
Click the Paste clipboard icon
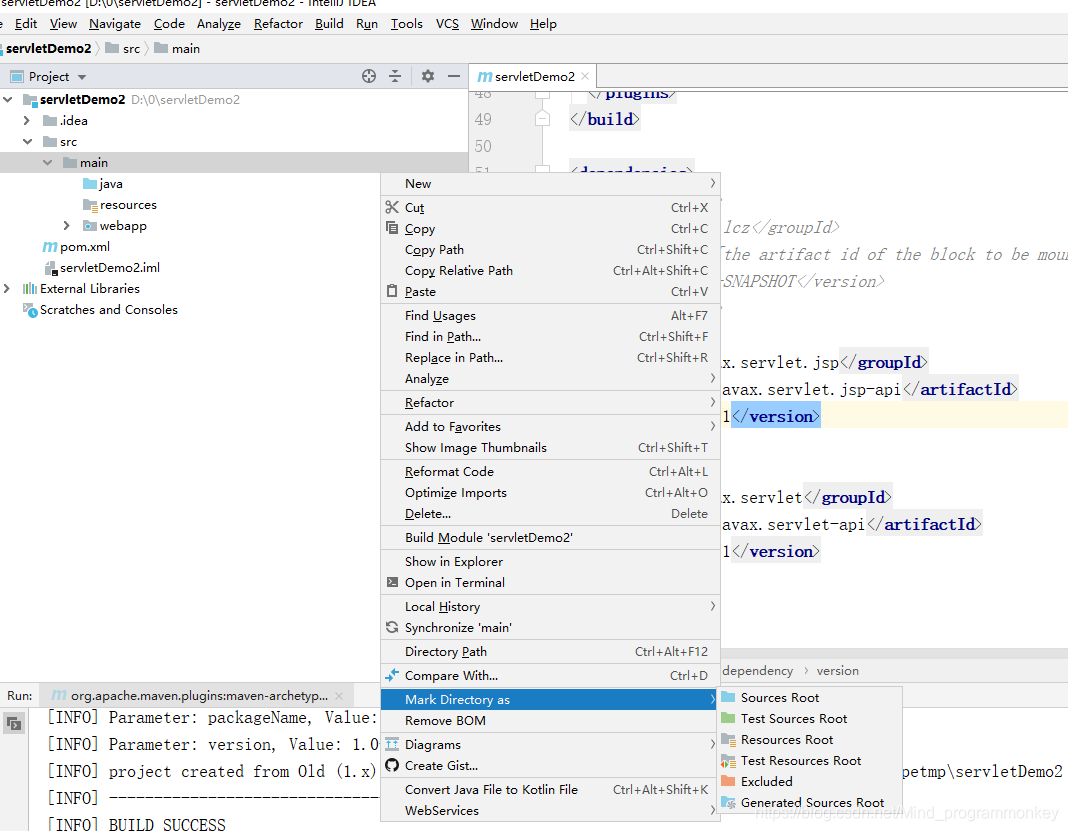pyautogui.click(x=392, y=291)
